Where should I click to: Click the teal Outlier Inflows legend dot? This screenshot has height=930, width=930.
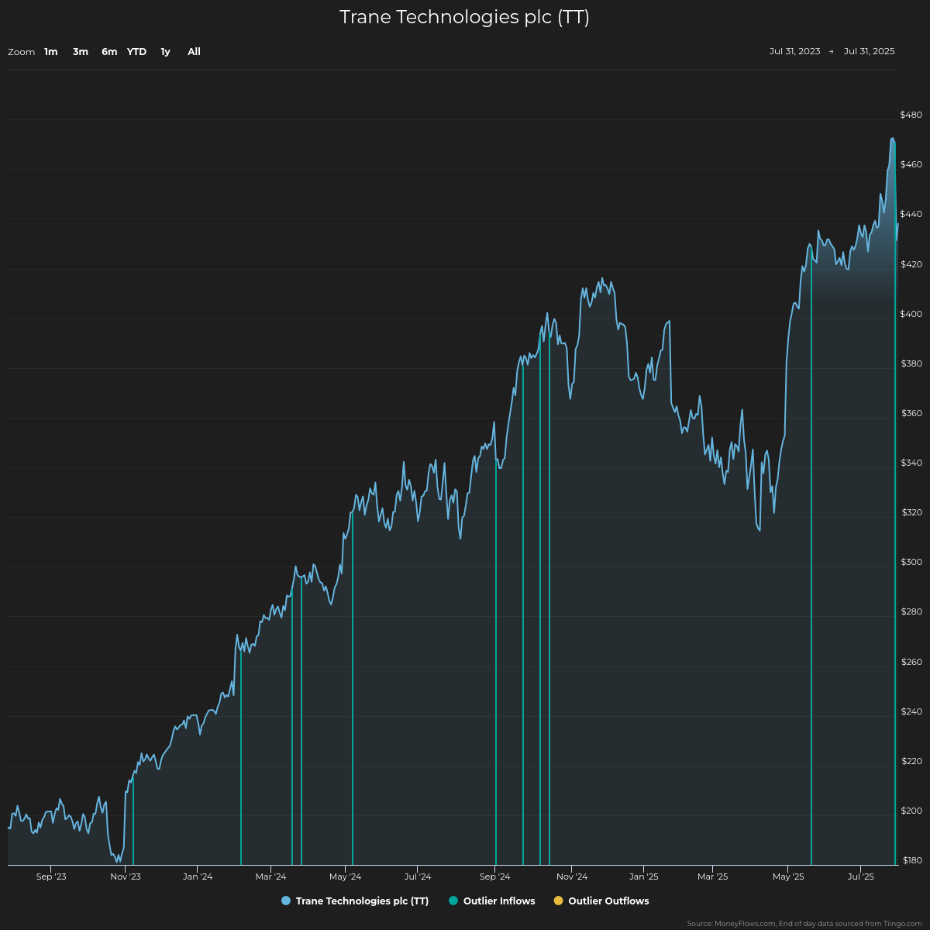(453, 901)
